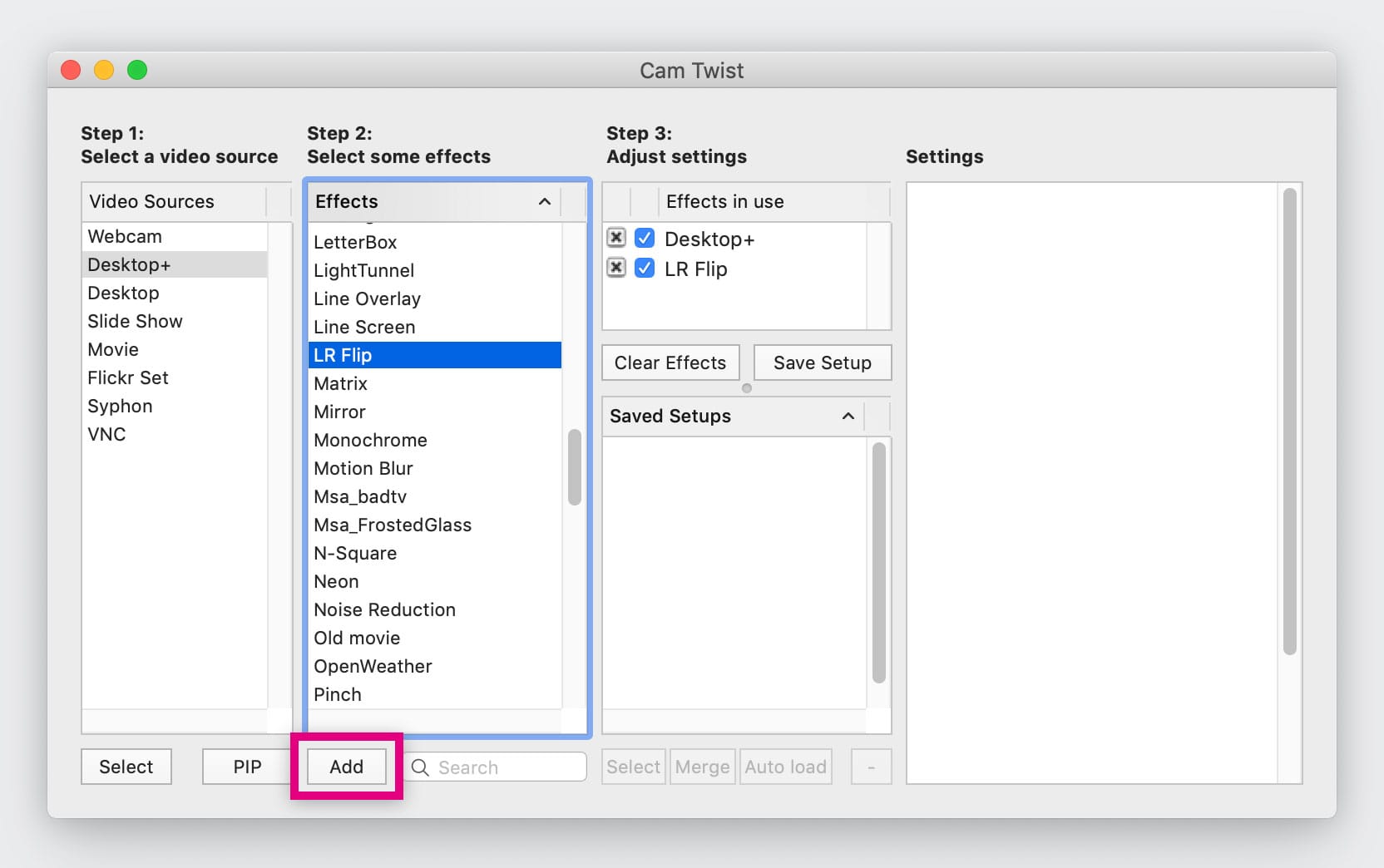Screen dimensions: 1384x868
Task: Select Matrix effect
Action: [435, 383]
